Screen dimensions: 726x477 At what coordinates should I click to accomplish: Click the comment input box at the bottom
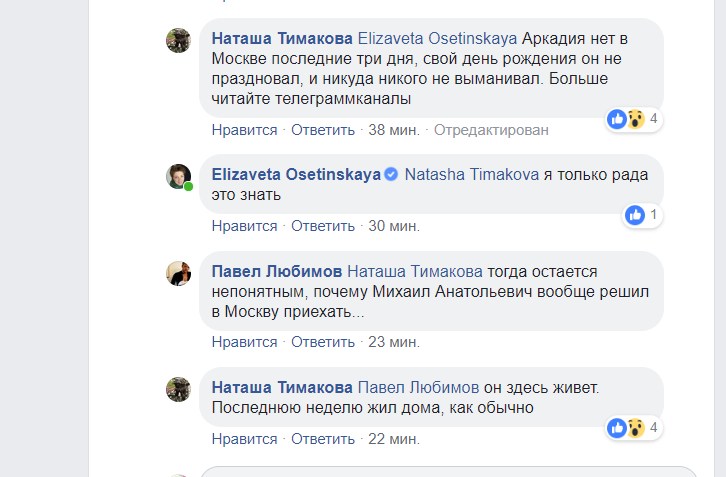click(450, 472)
